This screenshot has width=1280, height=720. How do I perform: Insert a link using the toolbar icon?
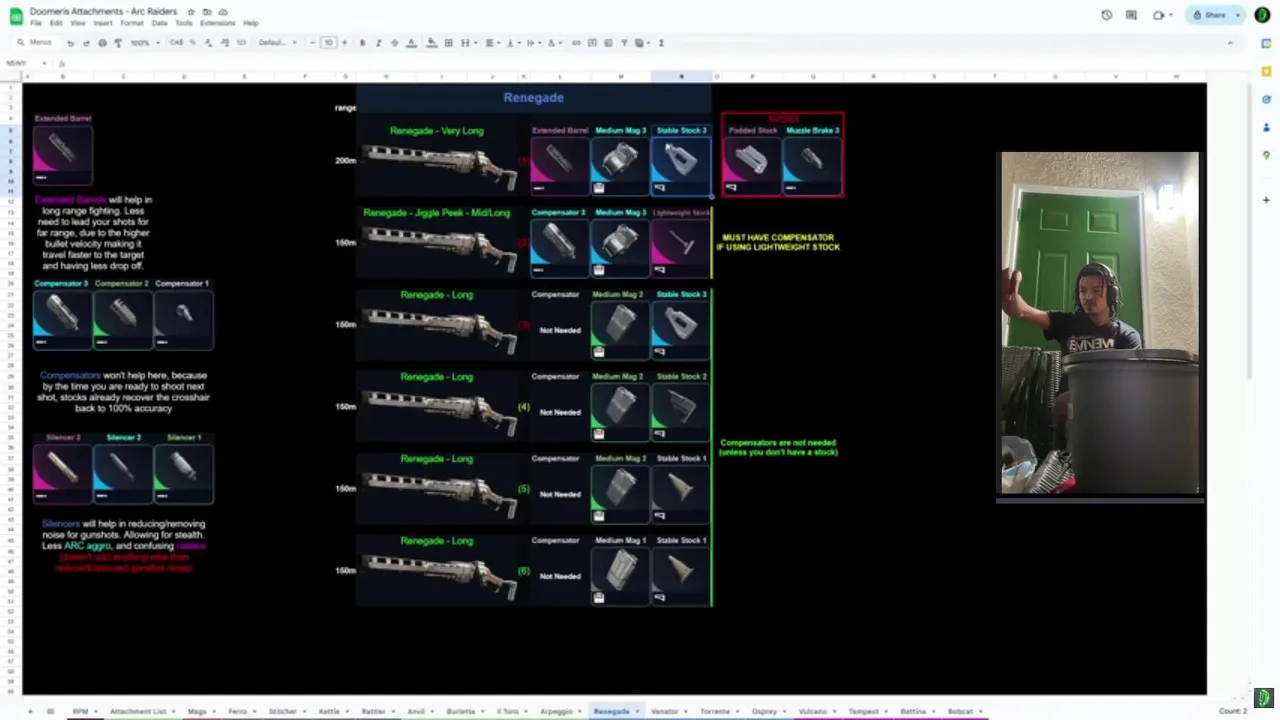click(x=576, y=43)
